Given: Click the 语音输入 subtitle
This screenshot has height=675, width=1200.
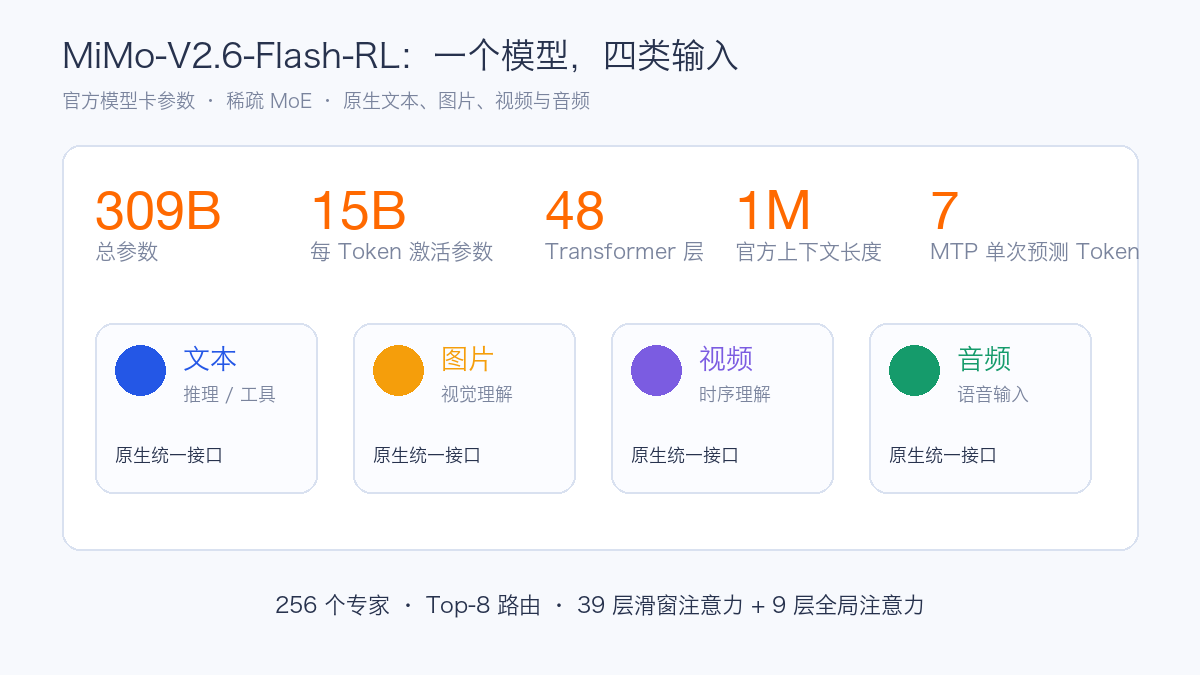Looking at the screenshot, I should pos(993,394).
